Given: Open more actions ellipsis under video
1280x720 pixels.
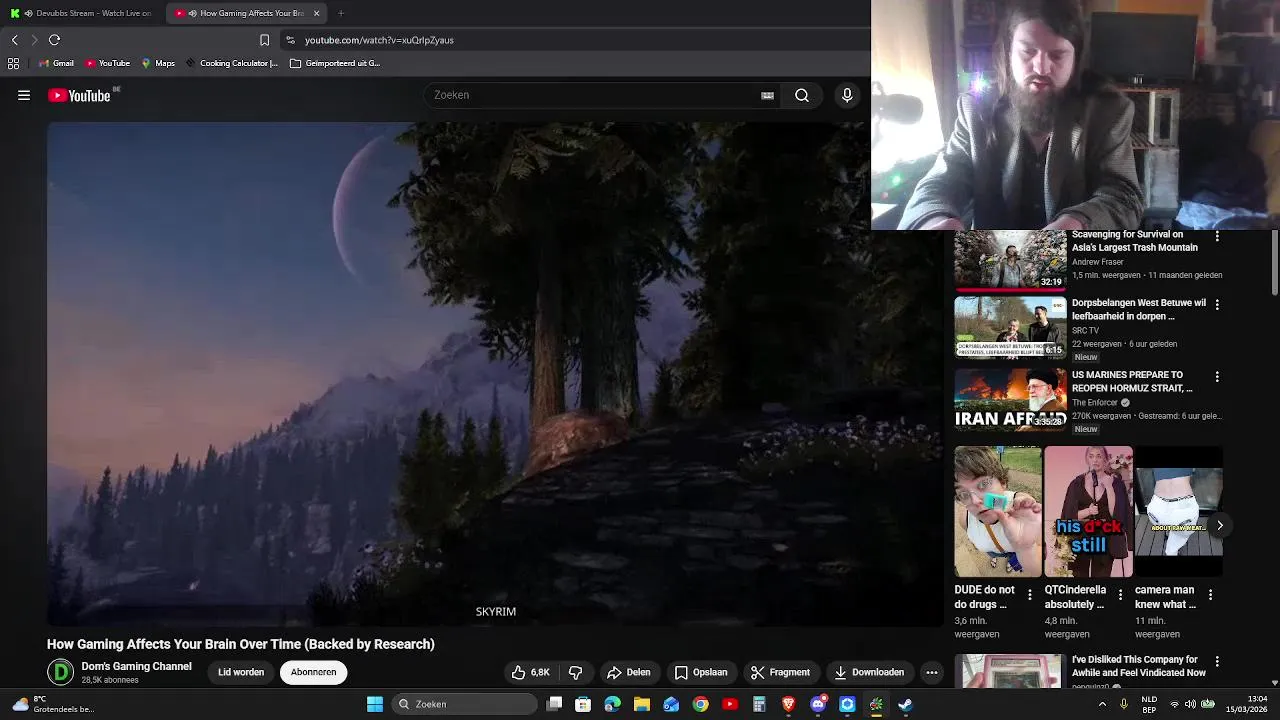Looking at the screenshot, I should [931, 672].
